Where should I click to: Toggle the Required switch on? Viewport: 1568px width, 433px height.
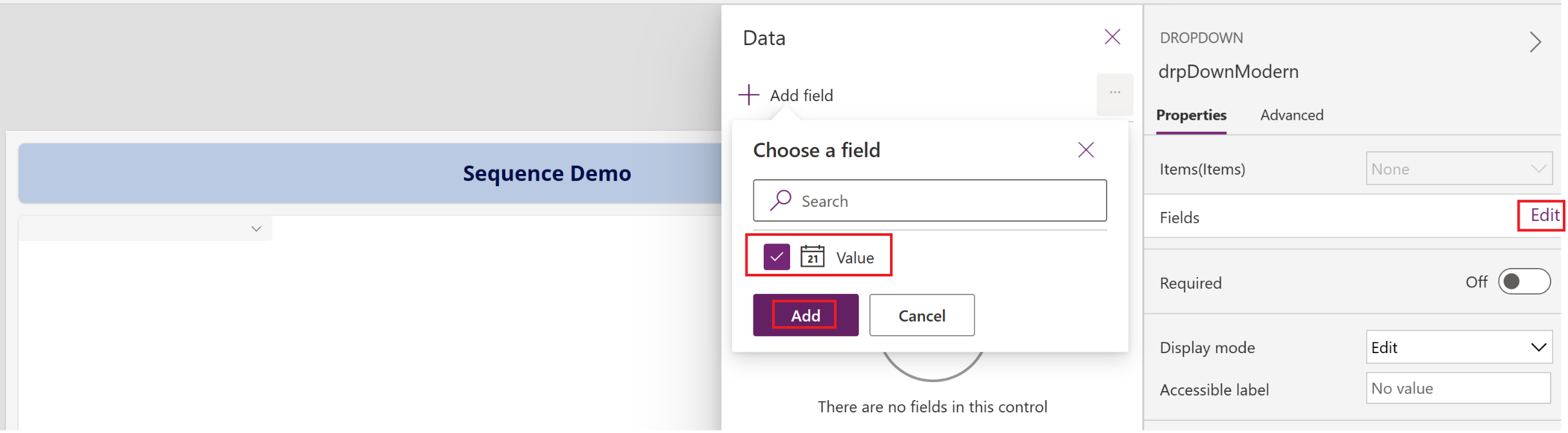[x=1524, y=282]
